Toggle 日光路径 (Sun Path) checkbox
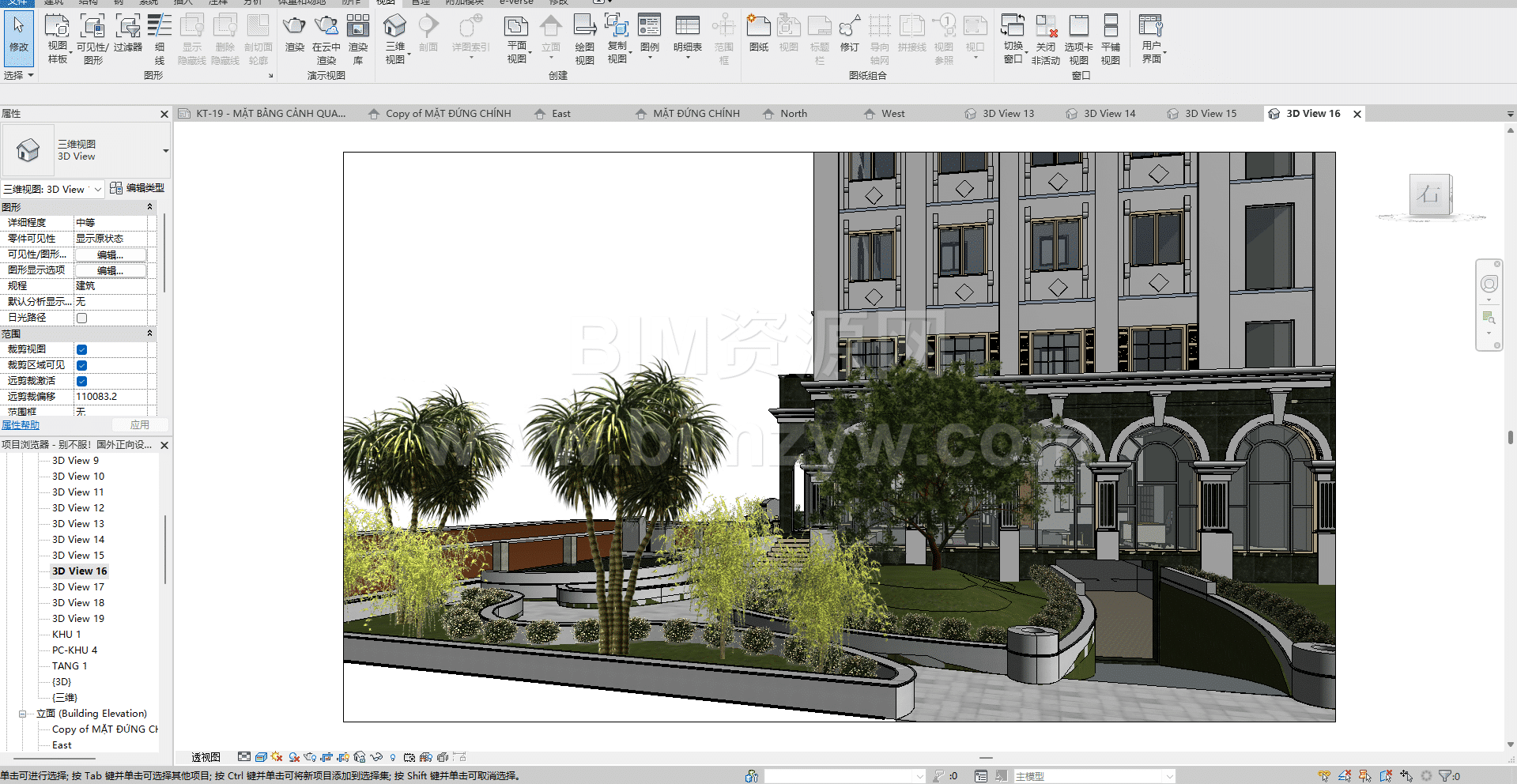 pos(81,318)
